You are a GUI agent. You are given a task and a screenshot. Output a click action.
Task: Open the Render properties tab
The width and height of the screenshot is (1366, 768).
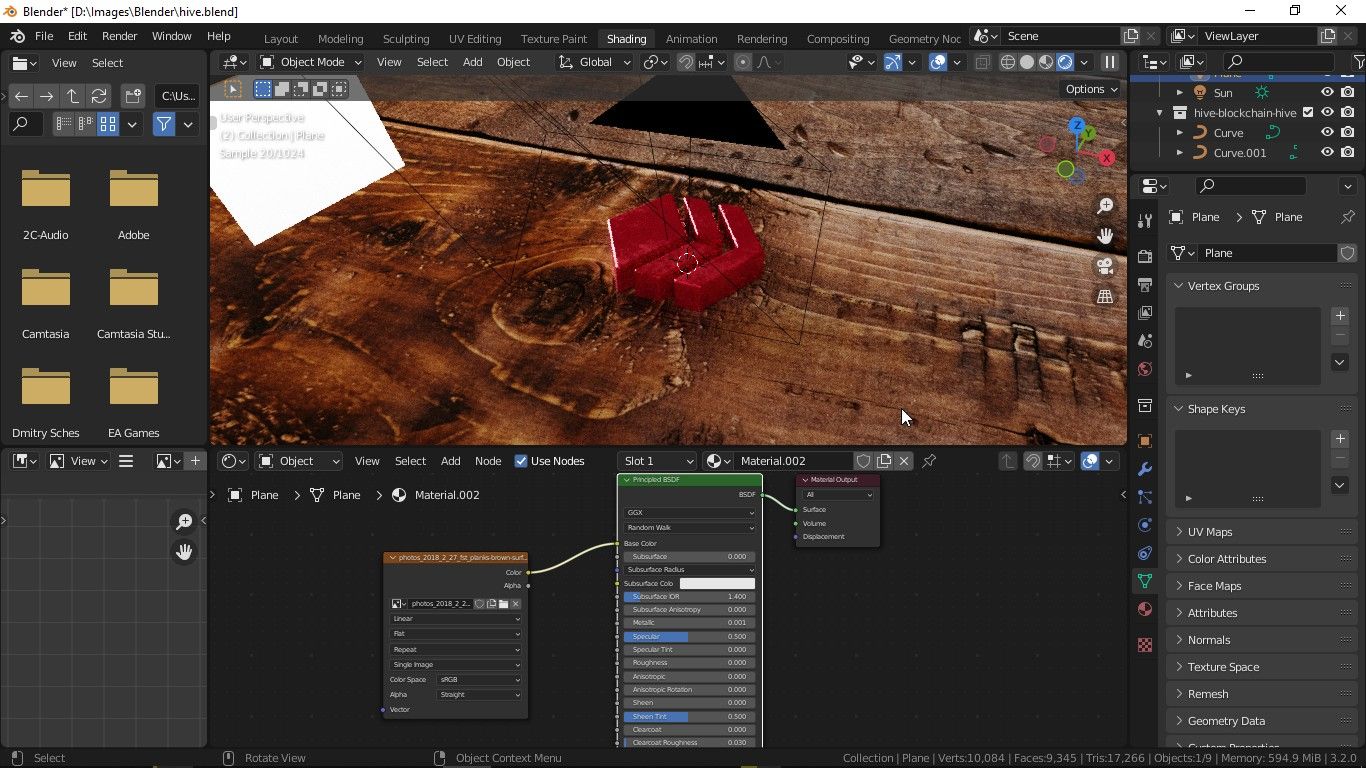coord(1145,257)
